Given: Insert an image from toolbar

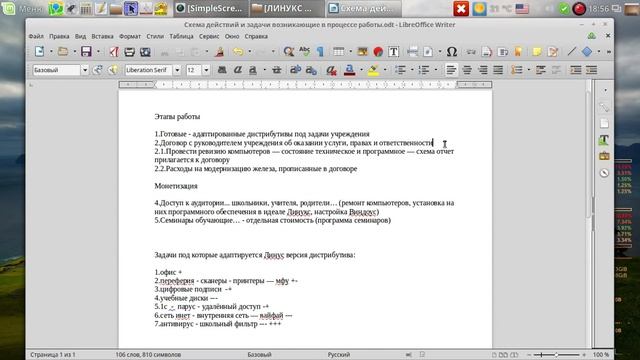Looking at the screenshot, I should (362, 52).
